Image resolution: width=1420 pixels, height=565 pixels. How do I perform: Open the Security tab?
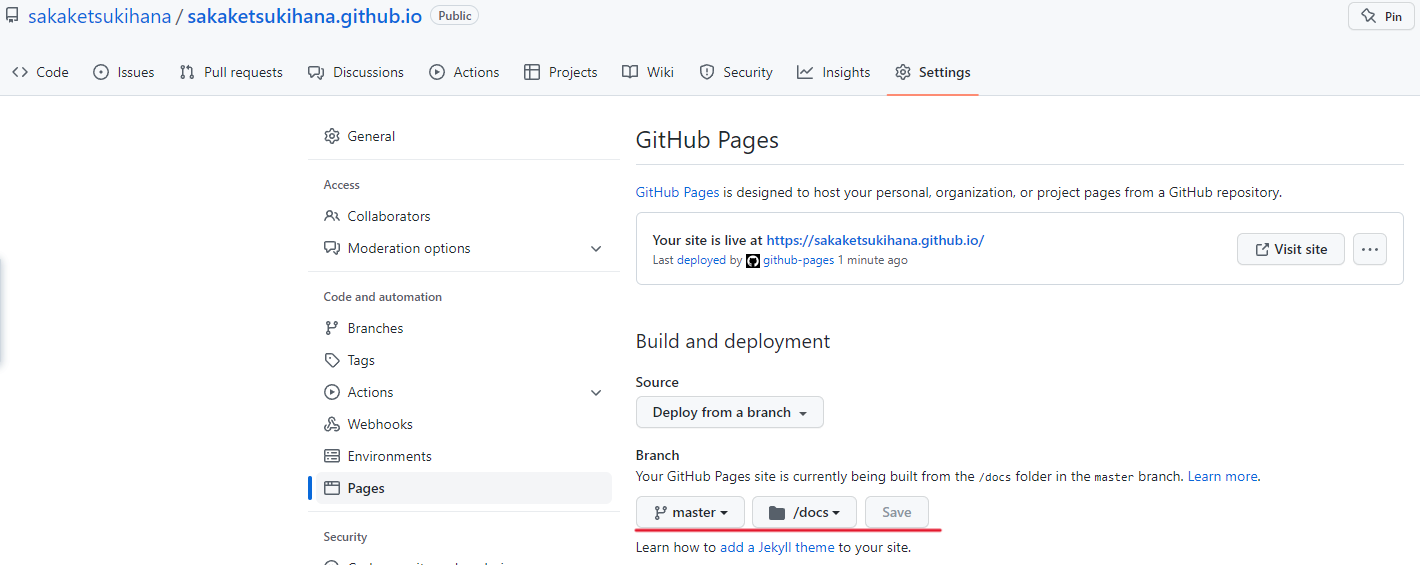click(x=736, y=72)
